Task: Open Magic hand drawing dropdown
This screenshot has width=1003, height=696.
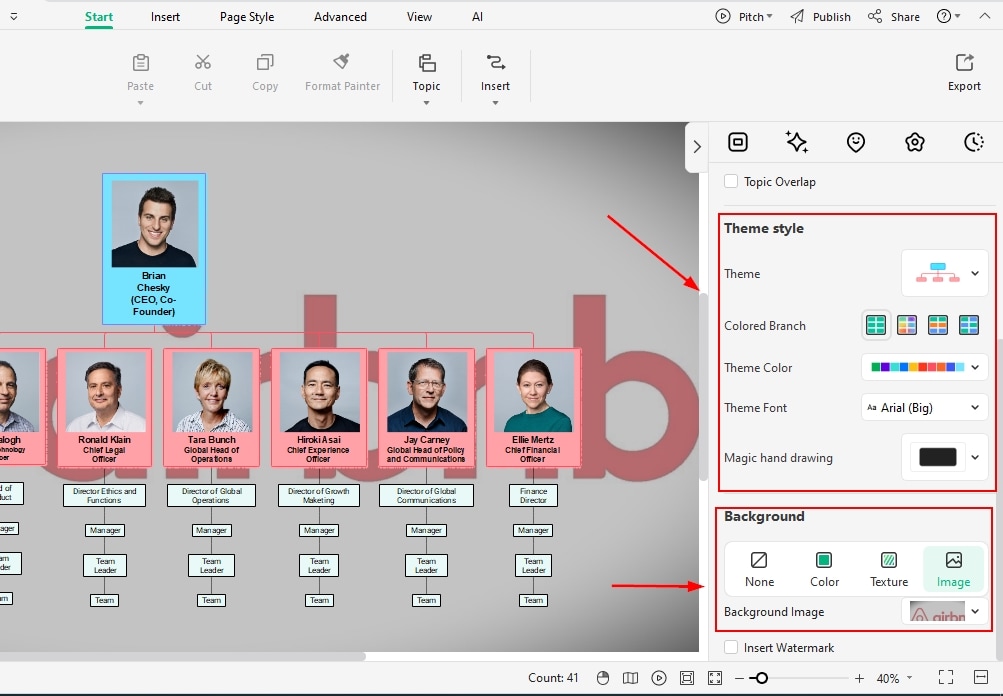Action: [945, 457]
